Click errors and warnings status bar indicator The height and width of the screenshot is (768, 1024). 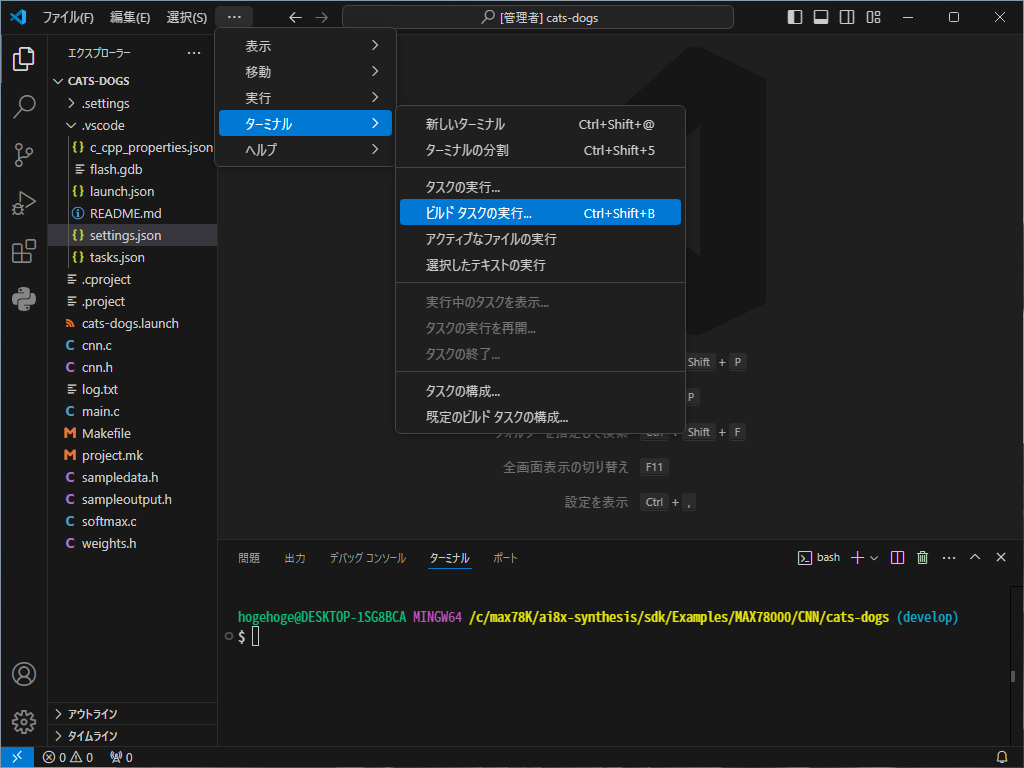click(x=68, y=757)
